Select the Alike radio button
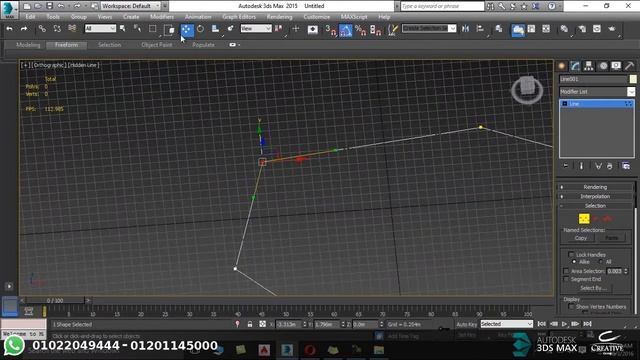Screen dimensions: 640x360 point(574,262)
